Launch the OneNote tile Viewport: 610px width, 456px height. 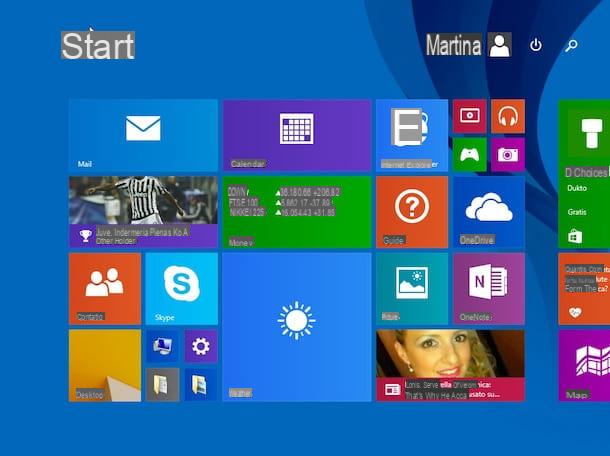pyautogui.click(x=489, y=289)
